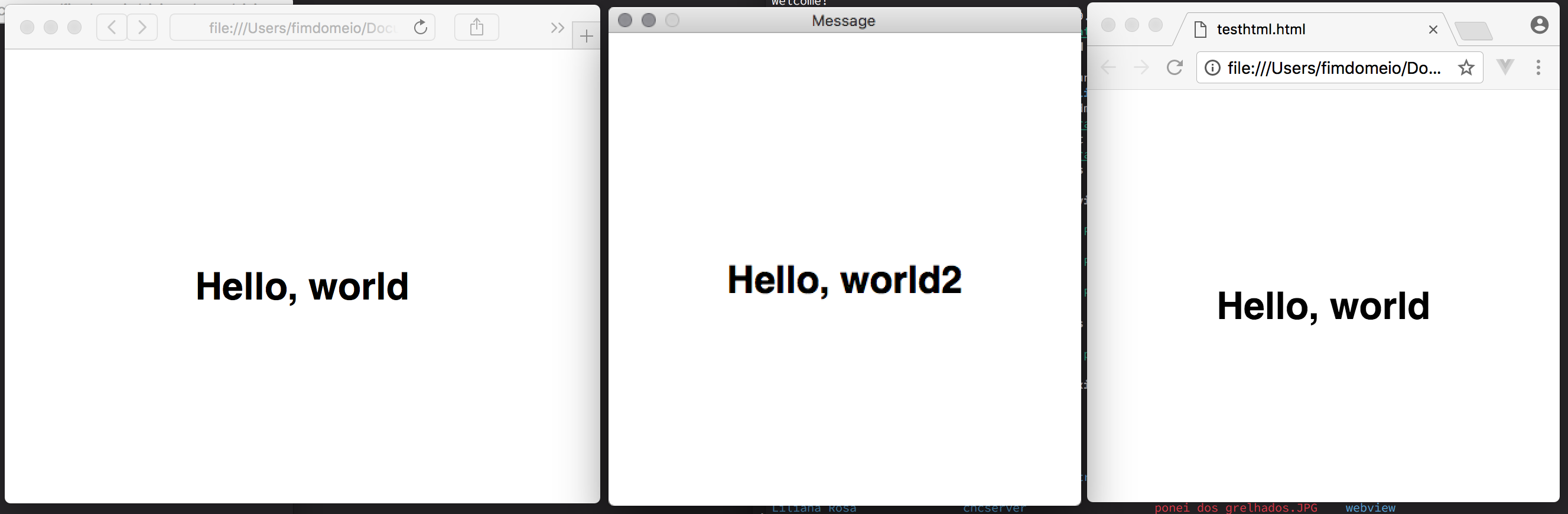Screen dimensions: 1568x514
Task: Close the testhtml.html tab in Chrome
Action: click(1433, 29)
